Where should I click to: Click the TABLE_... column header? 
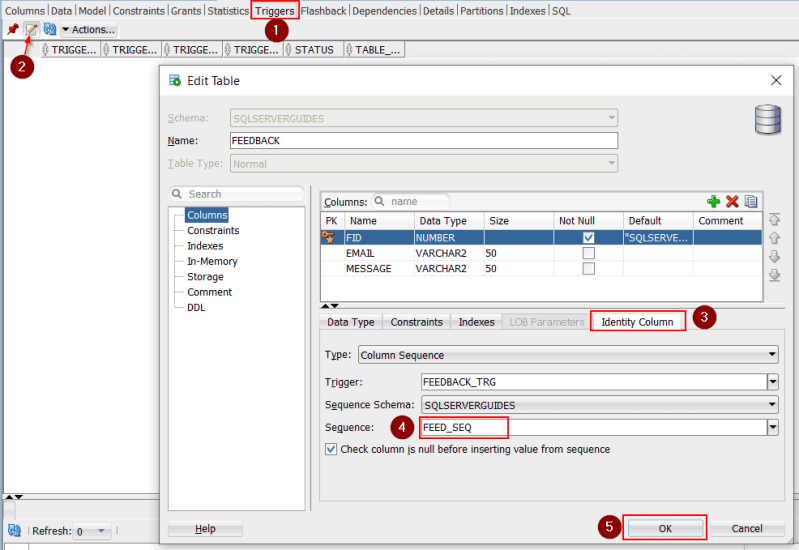pos(374,50)
